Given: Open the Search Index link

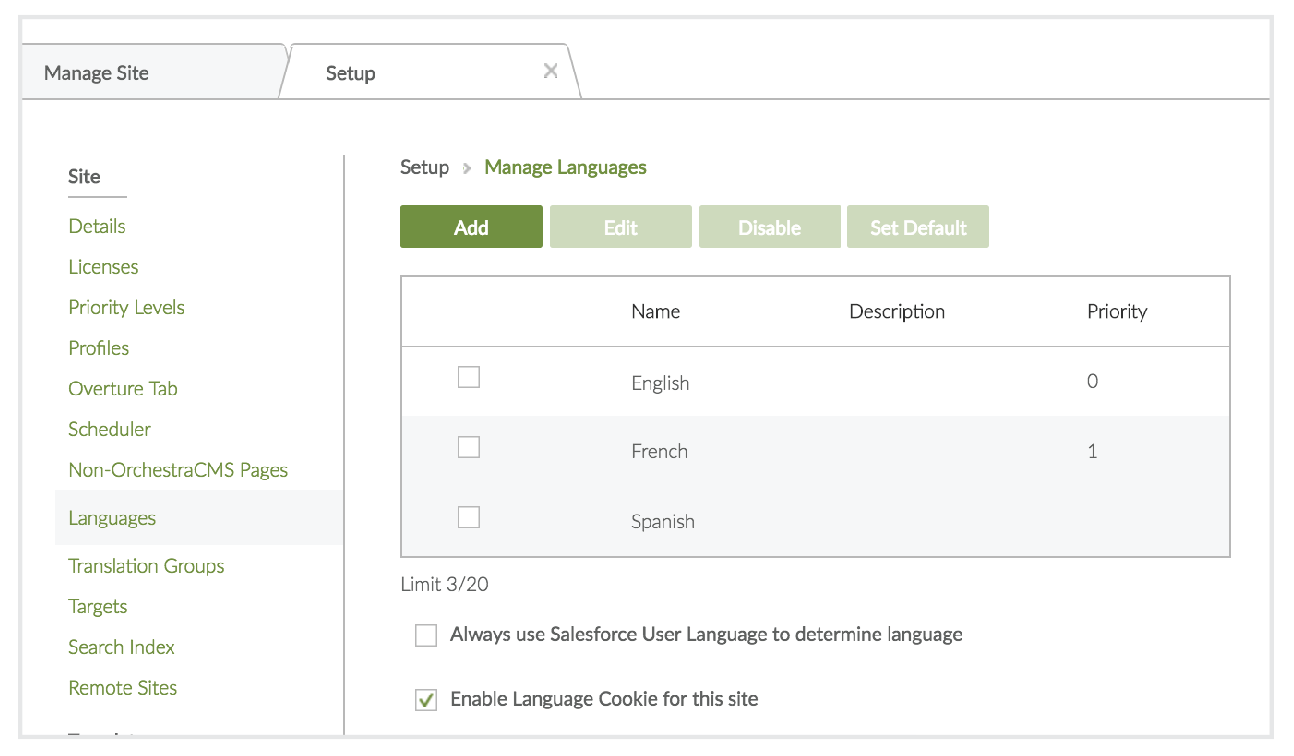Looking at the screenshot, I should click(121, 647).
